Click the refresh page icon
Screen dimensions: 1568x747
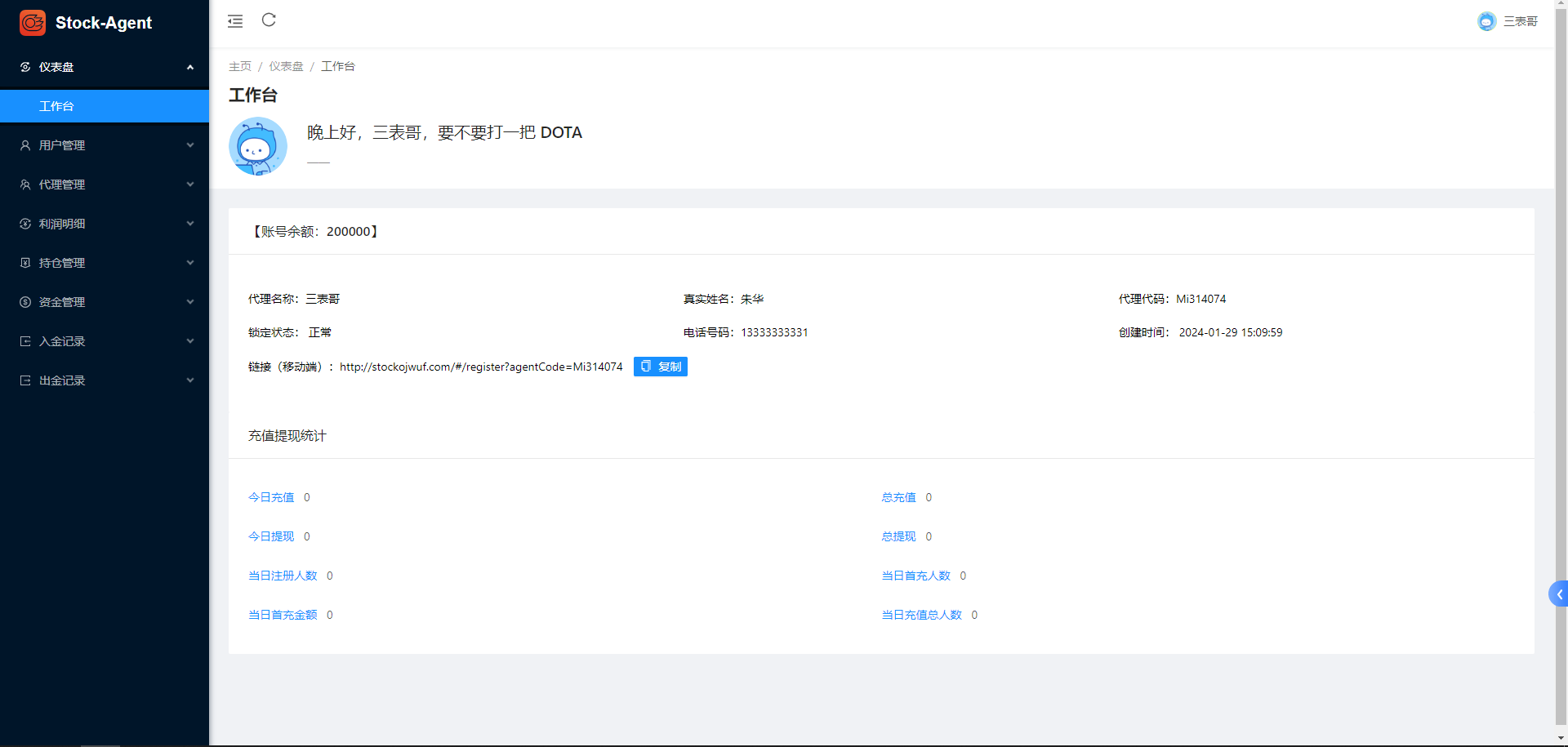[x=269, y=20]
